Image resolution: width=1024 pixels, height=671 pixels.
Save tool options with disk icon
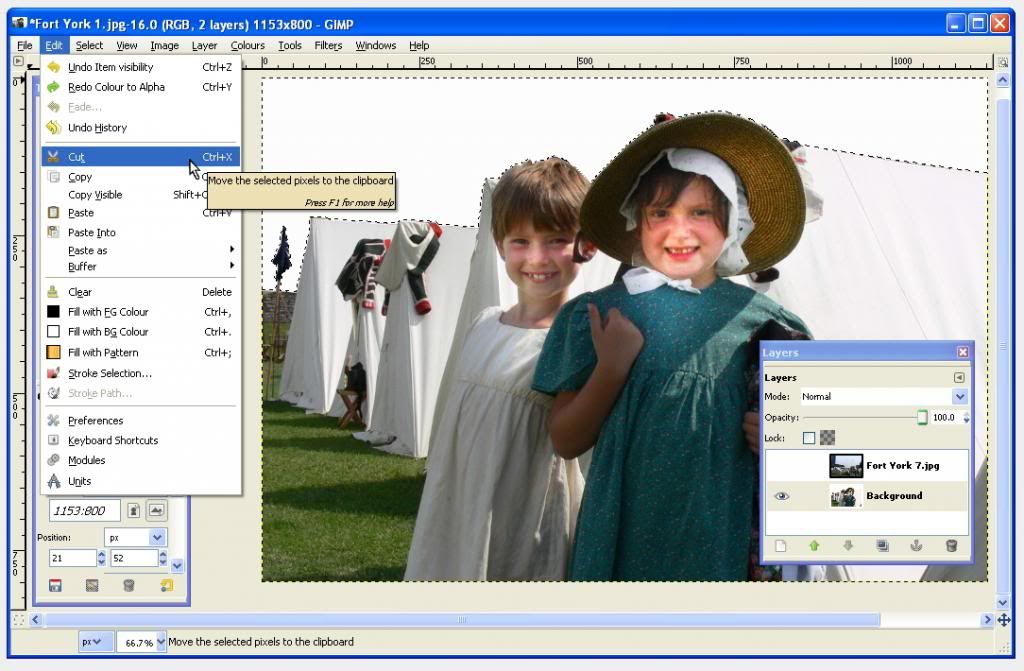[56, 585]
